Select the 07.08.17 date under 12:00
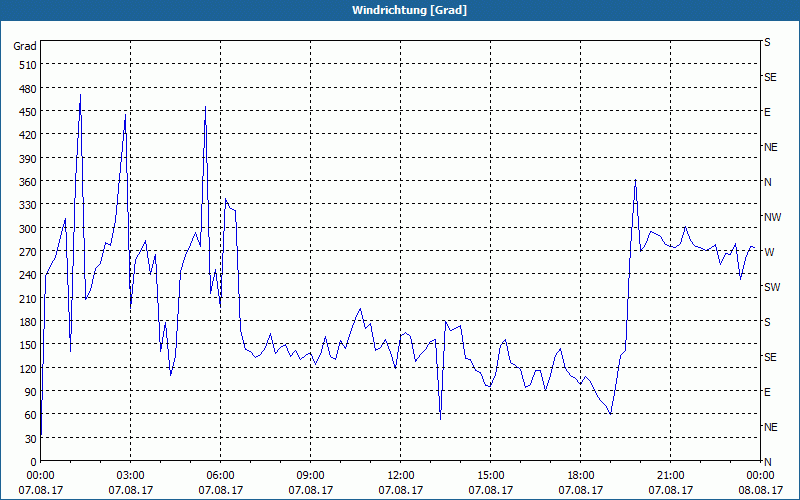800x500 pixels. 401,490
